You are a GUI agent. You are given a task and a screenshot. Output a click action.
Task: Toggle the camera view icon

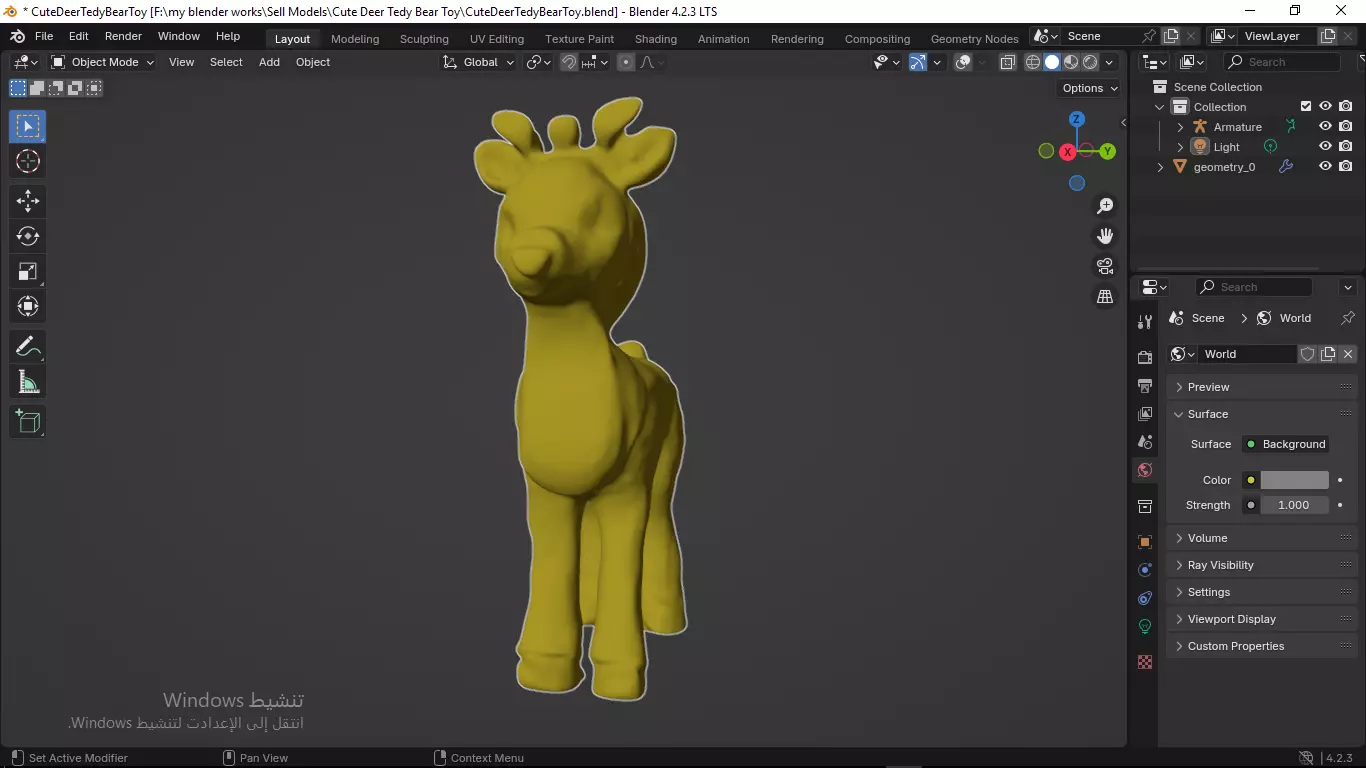(x=1105, y=266)
